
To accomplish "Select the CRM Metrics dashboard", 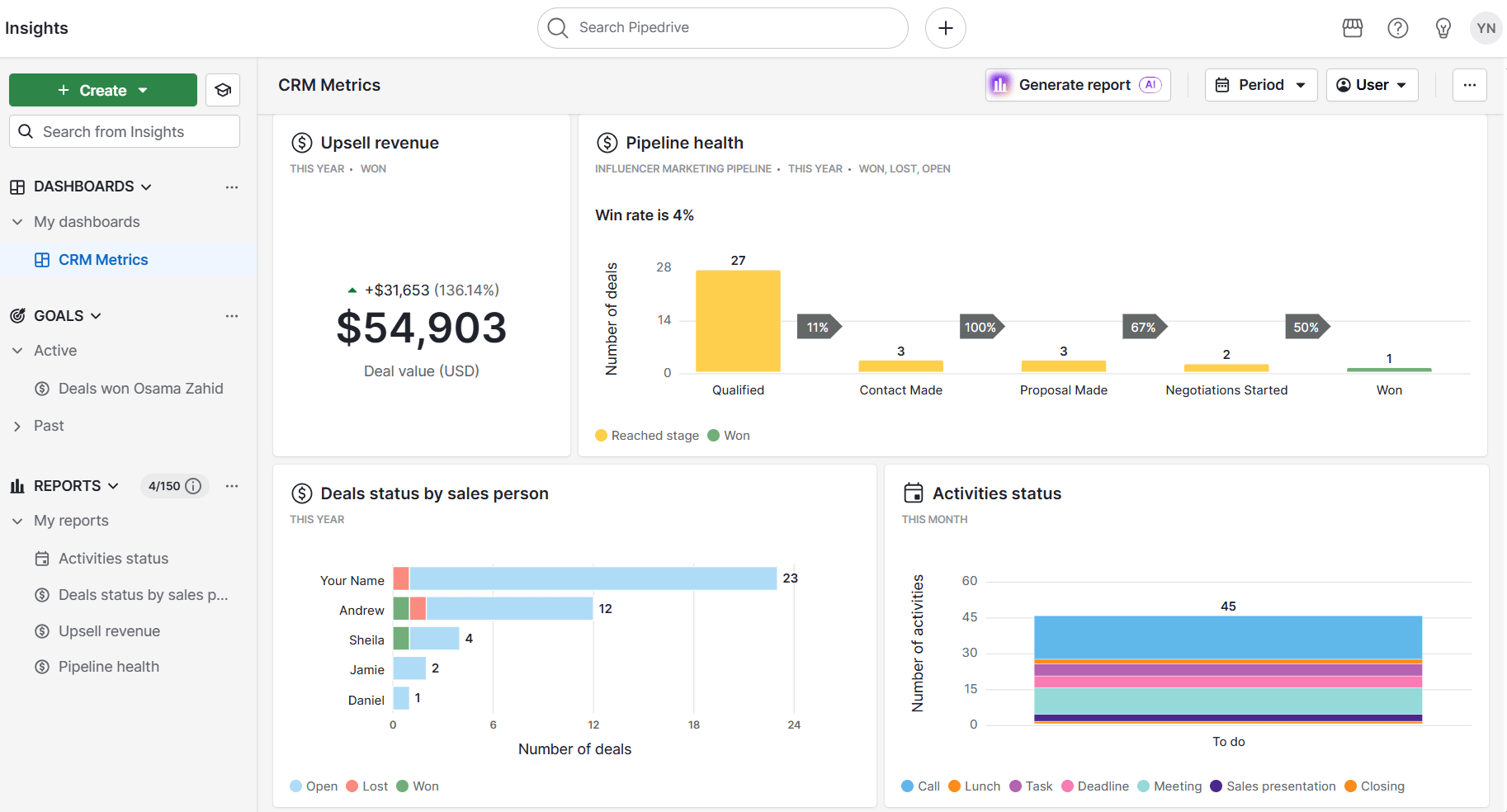I will point(102,259).
